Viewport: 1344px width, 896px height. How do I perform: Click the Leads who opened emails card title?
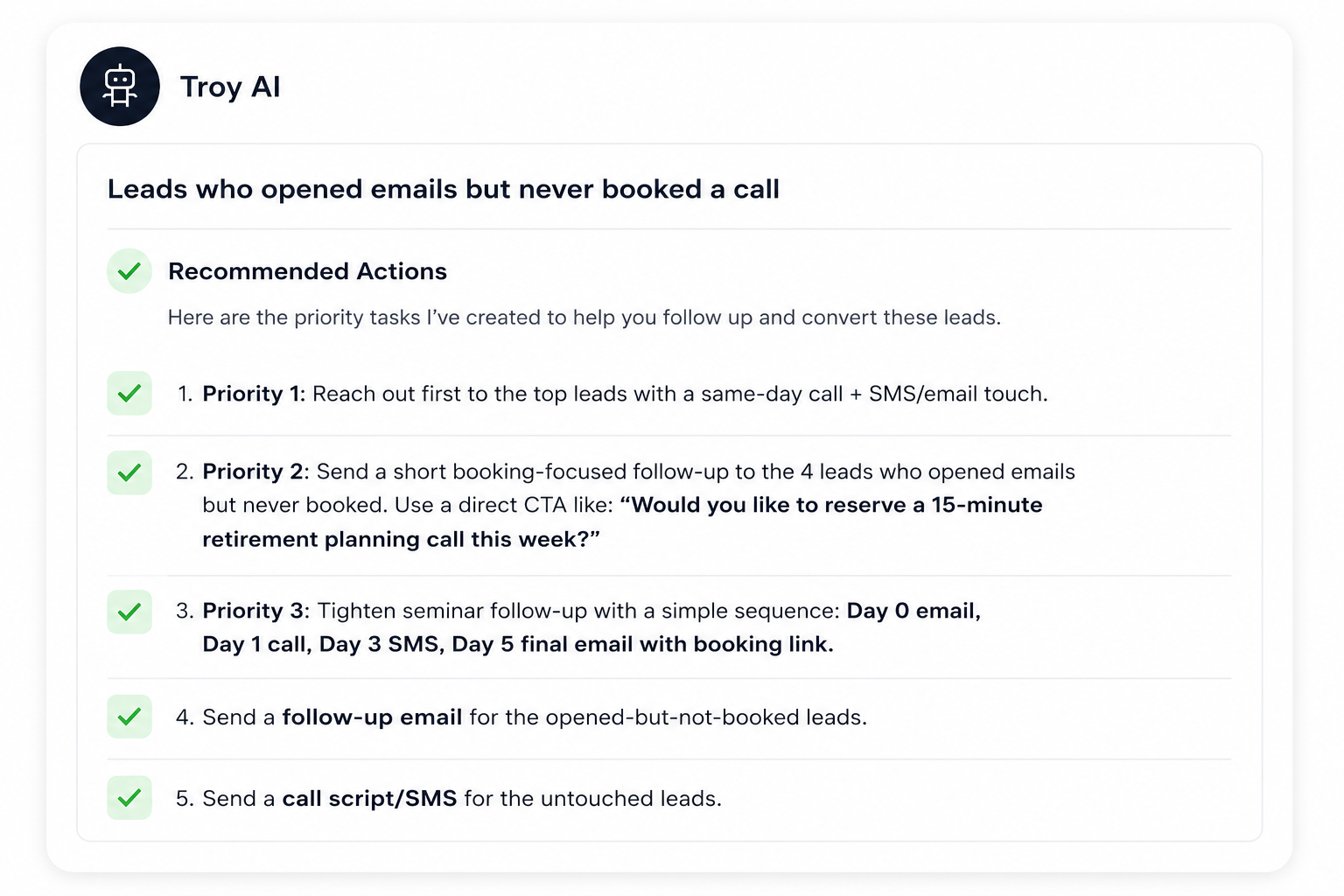444,189
